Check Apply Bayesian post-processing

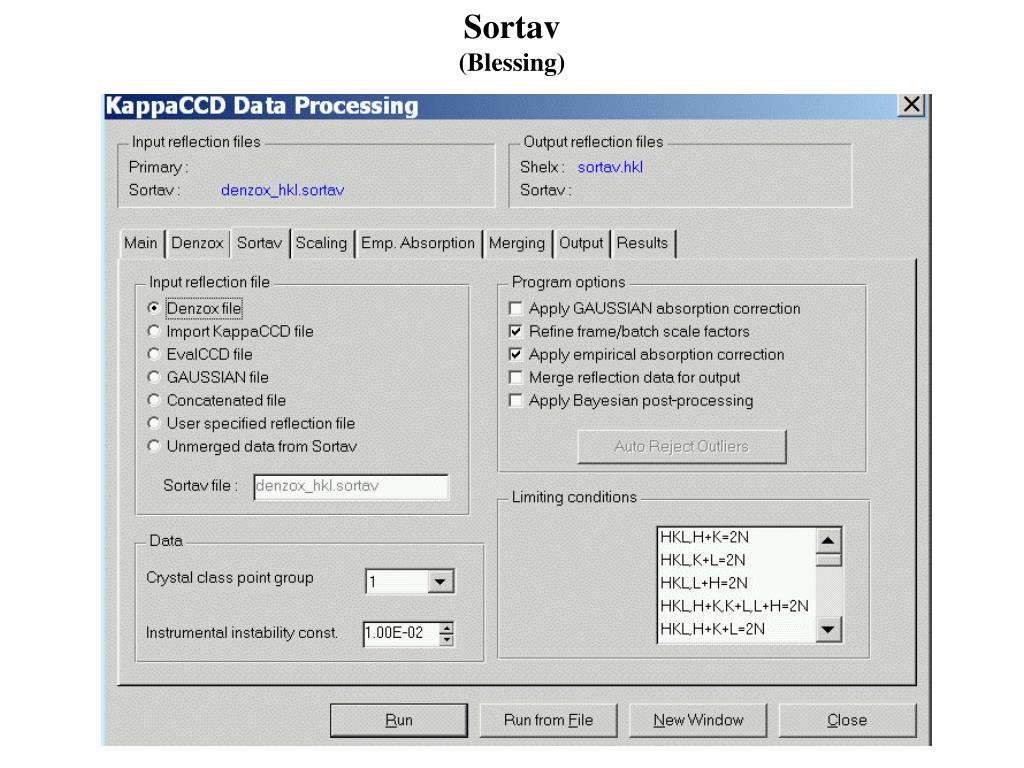tap(516, 400)
